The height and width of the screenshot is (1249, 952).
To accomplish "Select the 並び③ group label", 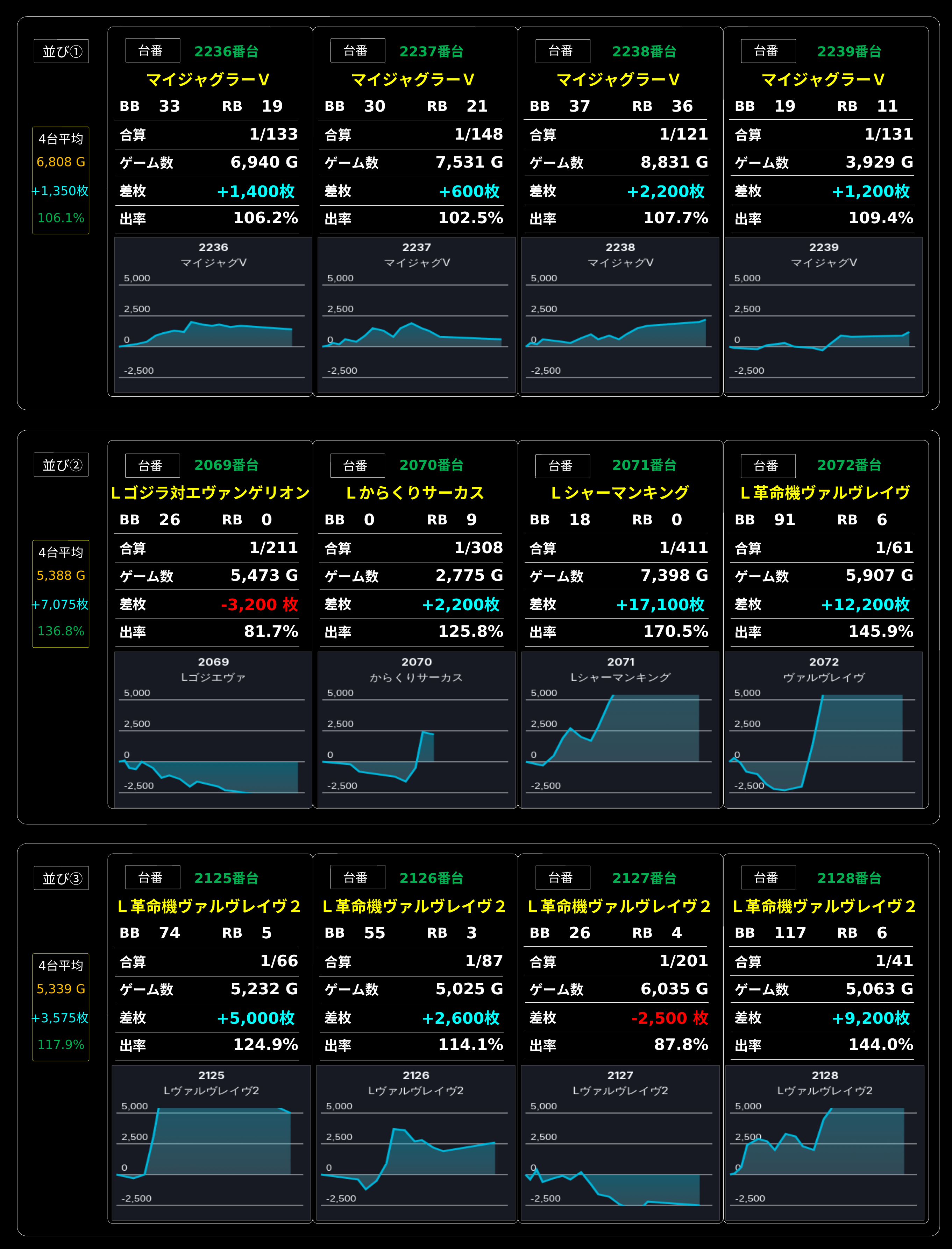I will click(61, 878).
